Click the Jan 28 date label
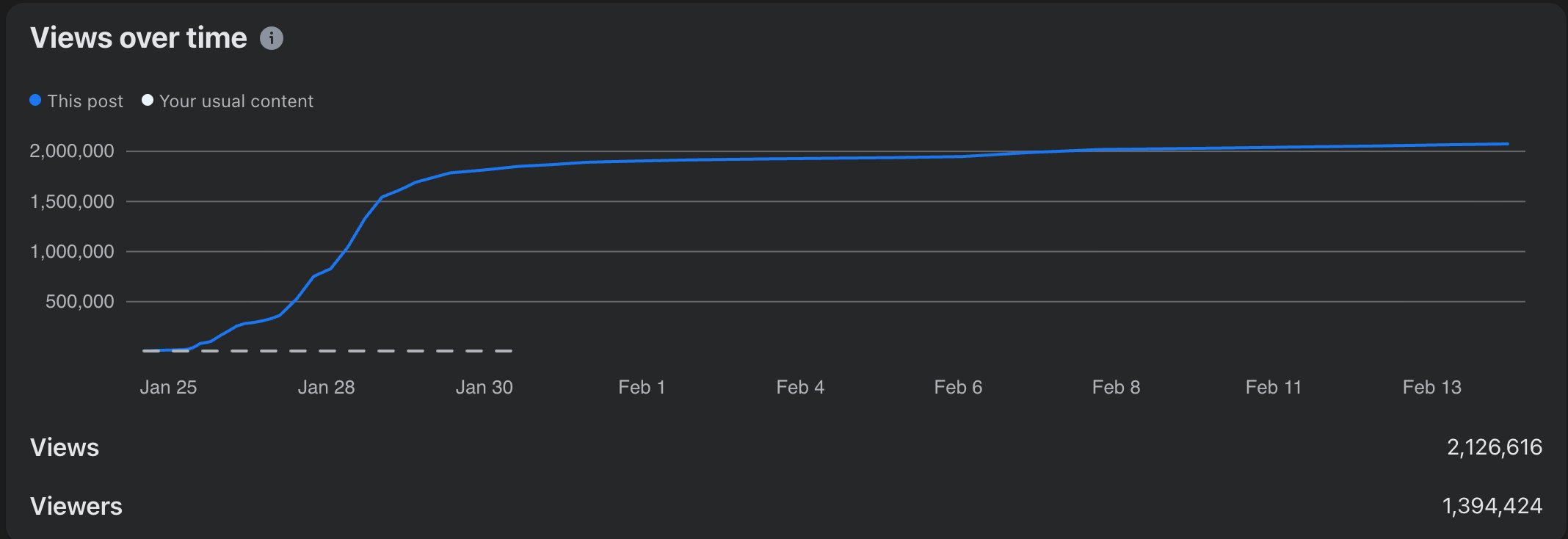This screenshot has width=1568, height=539. [x=326, y=387]
